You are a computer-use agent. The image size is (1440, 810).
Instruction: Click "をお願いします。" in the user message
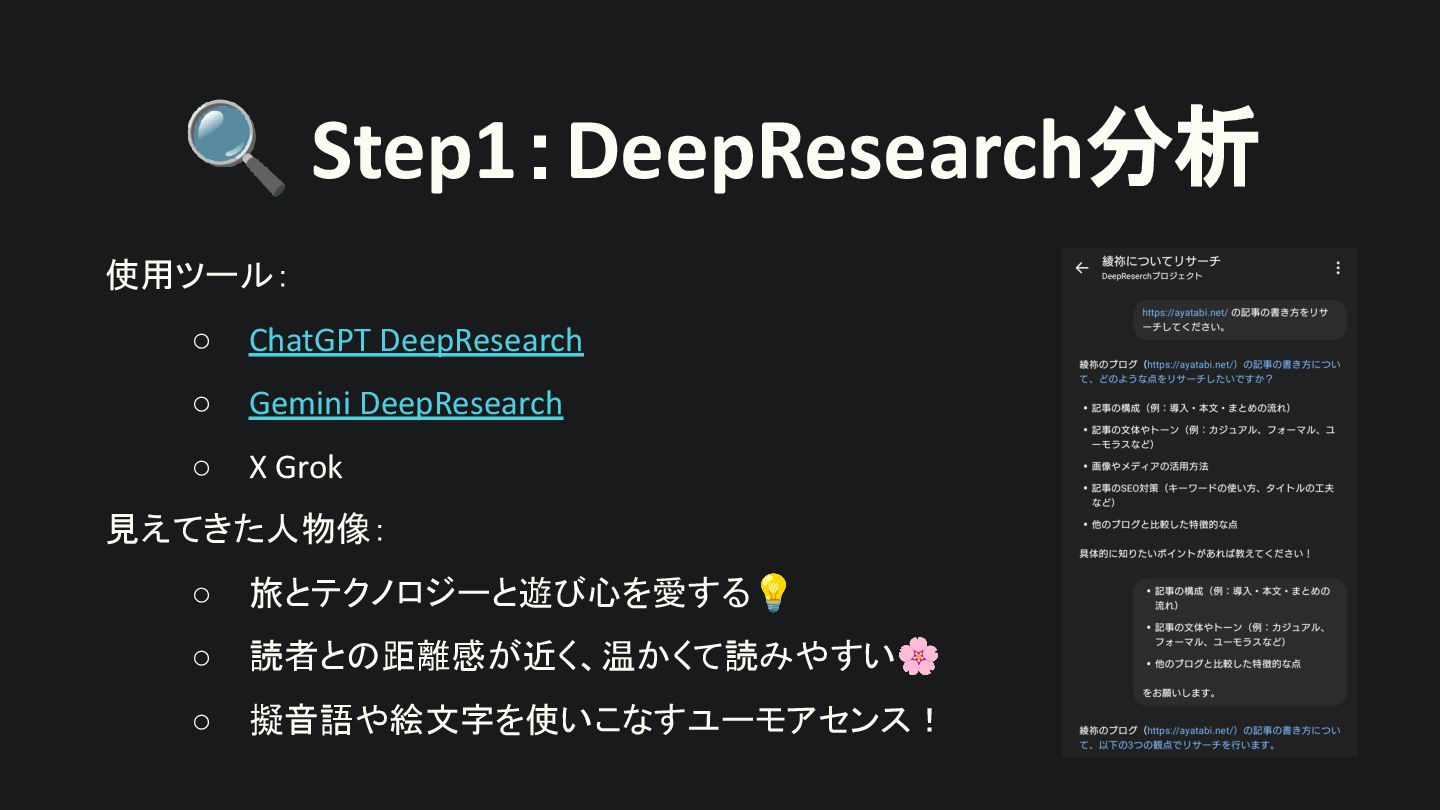pos(1180,692)
